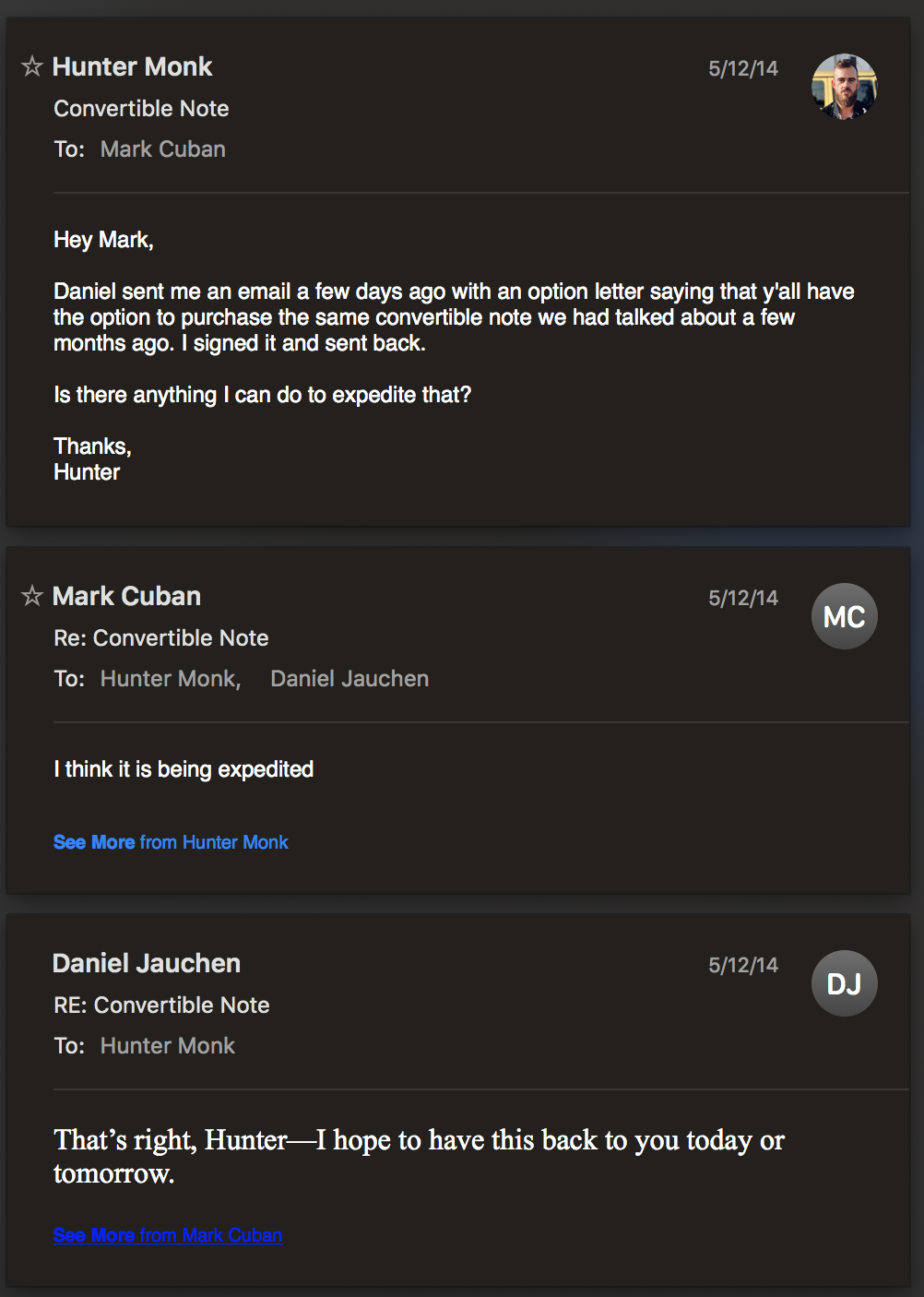
Task: Expand See More from Hunter Monk
Action: (171, 842)
